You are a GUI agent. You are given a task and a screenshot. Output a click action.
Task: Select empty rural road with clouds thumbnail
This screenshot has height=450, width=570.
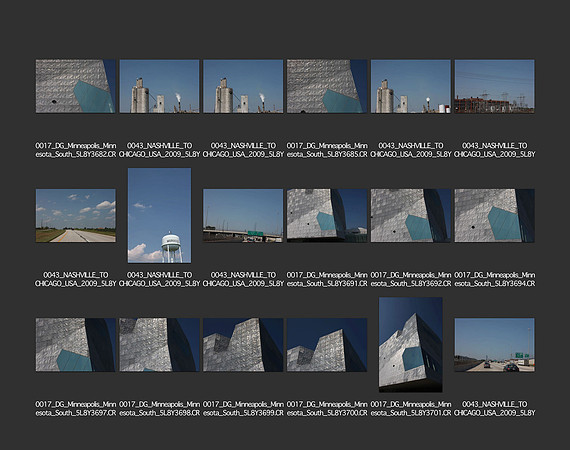tap(76, 215)
